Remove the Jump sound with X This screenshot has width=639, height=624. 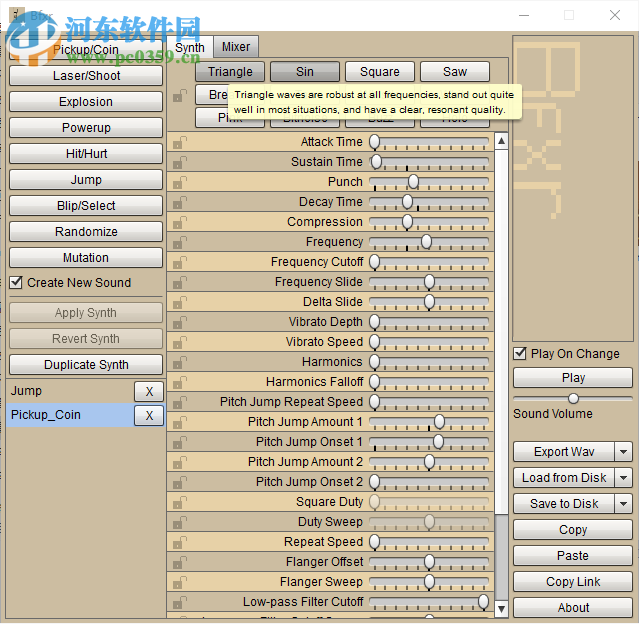pyautogui.click(x=149, y=392)
